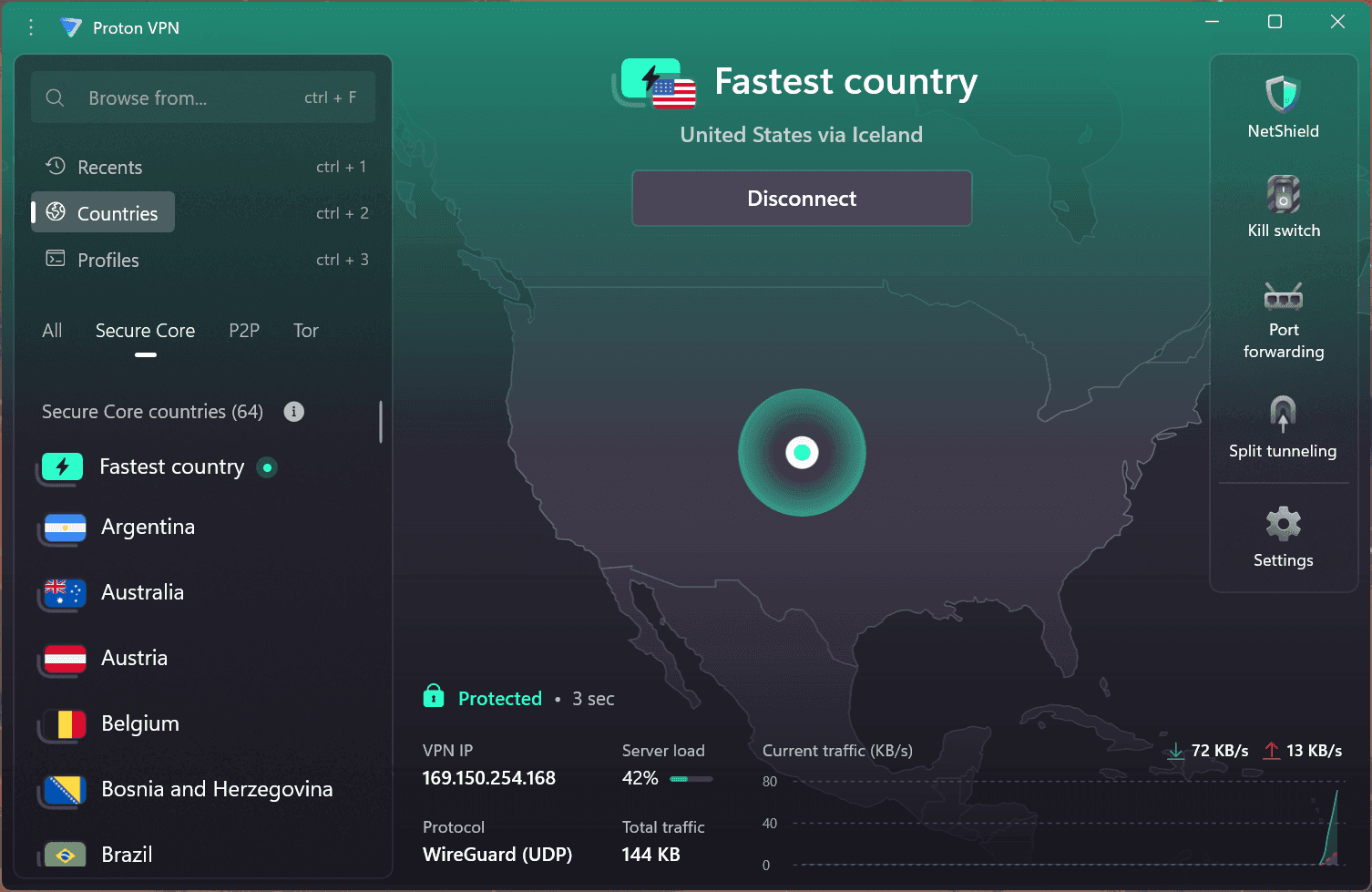
Task: Open the NetShield shield icon
Action: (1283, 94)
